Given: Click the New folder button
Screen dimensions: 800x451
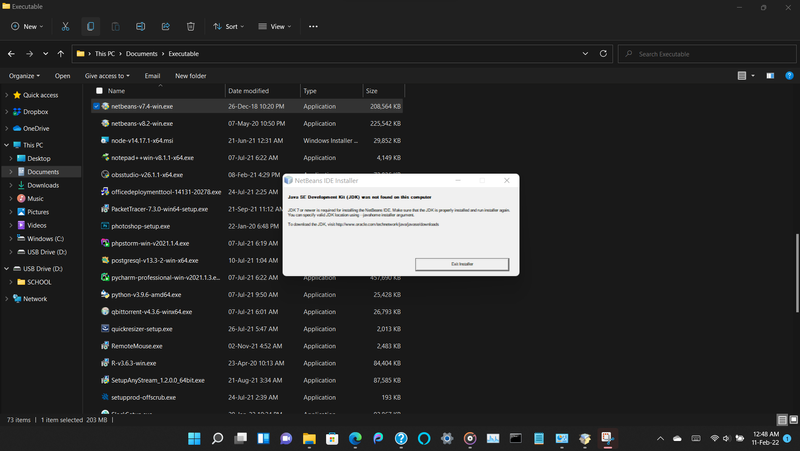Looking at the screenshot, I should pyautogui.click(x=190, y=76).
